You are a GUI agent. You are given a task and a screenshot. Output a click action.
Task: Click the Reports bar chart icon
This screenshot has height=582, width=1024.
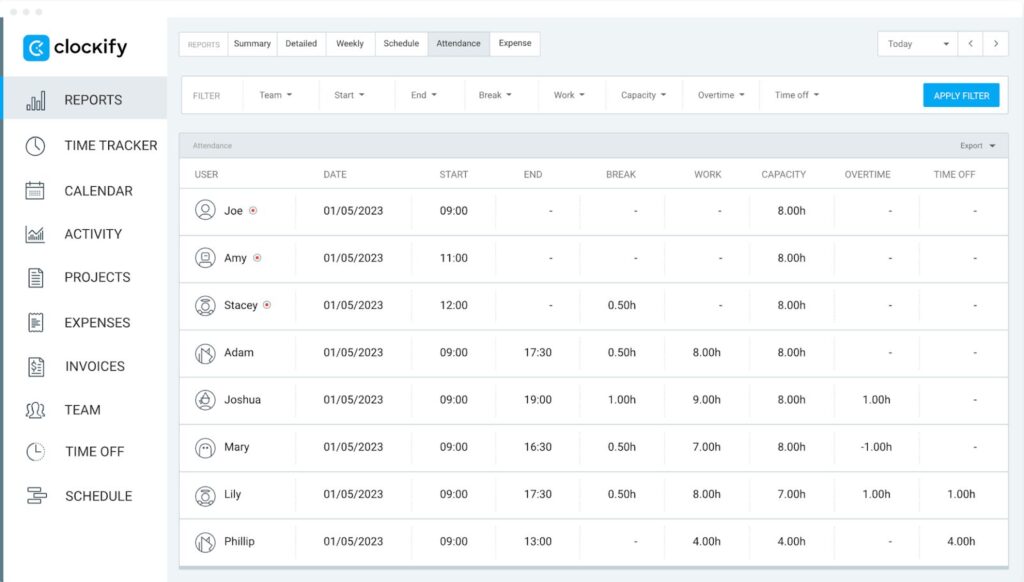pyautogui.click(x=36, y=100)
